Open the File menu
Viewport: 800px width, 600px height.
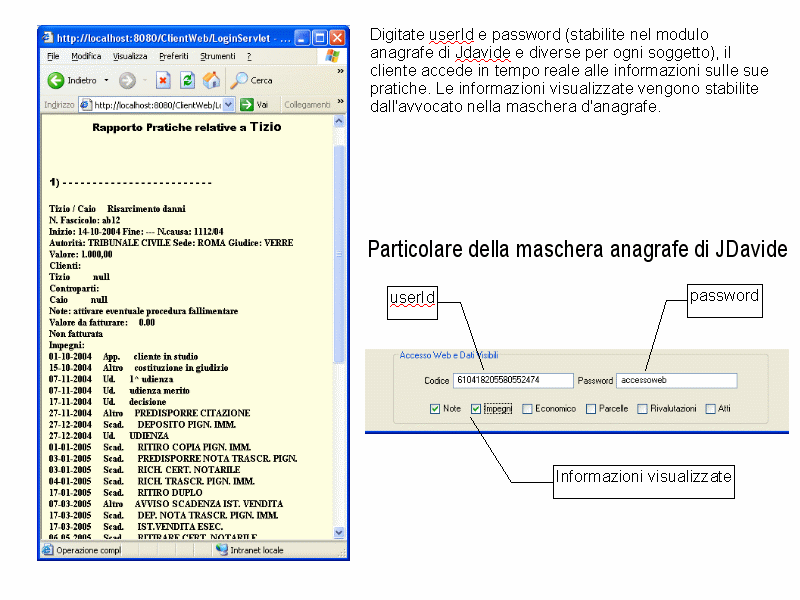click(53, 56)
